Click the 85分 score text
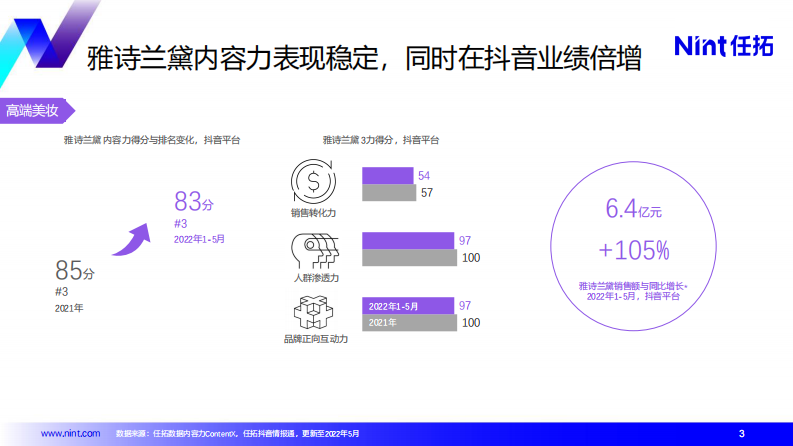Screen dimensions: 793x446 (75, 270)
